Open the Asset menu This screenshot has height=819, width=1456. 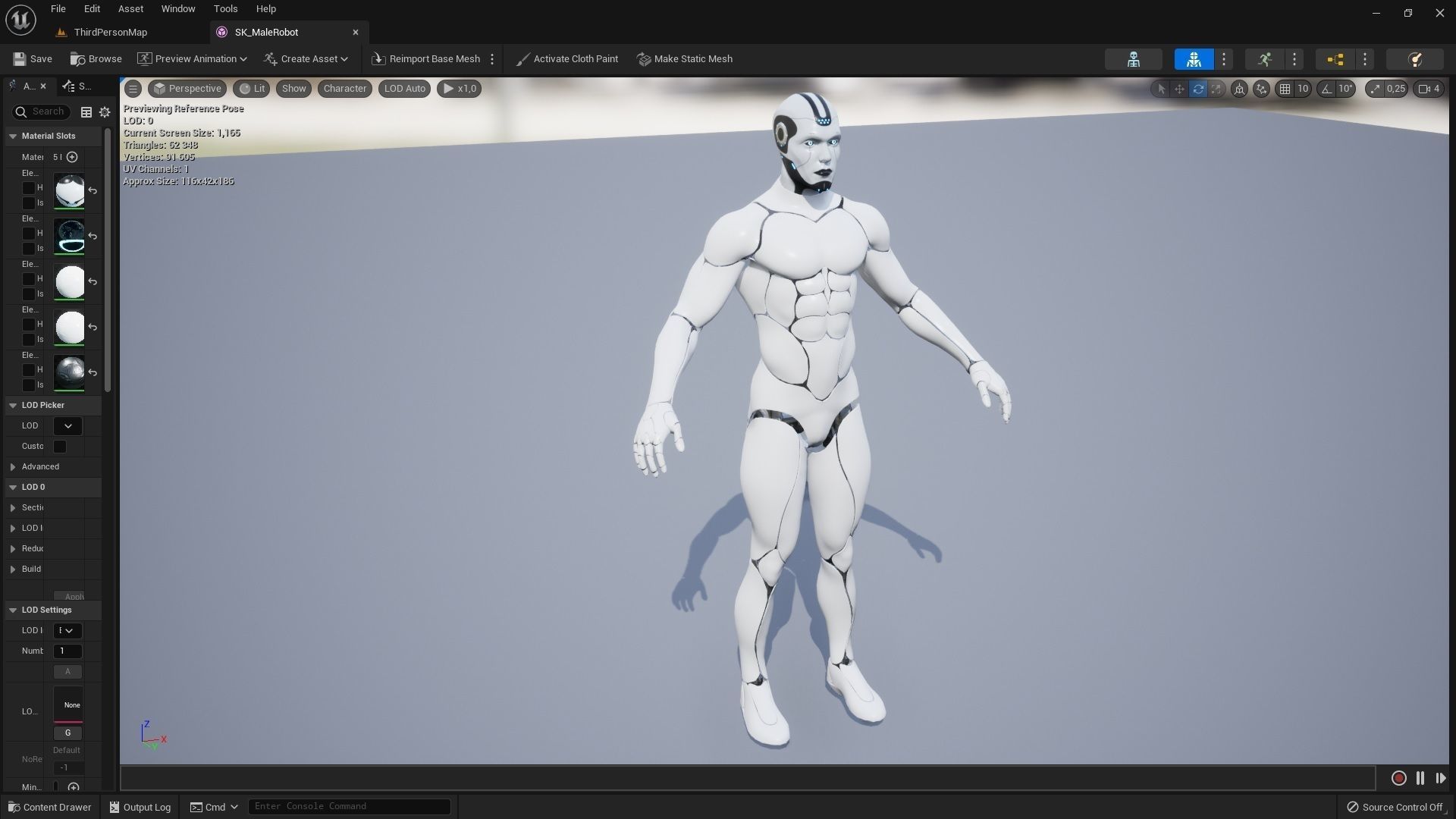pyautogui.click(x=130, y=9)
